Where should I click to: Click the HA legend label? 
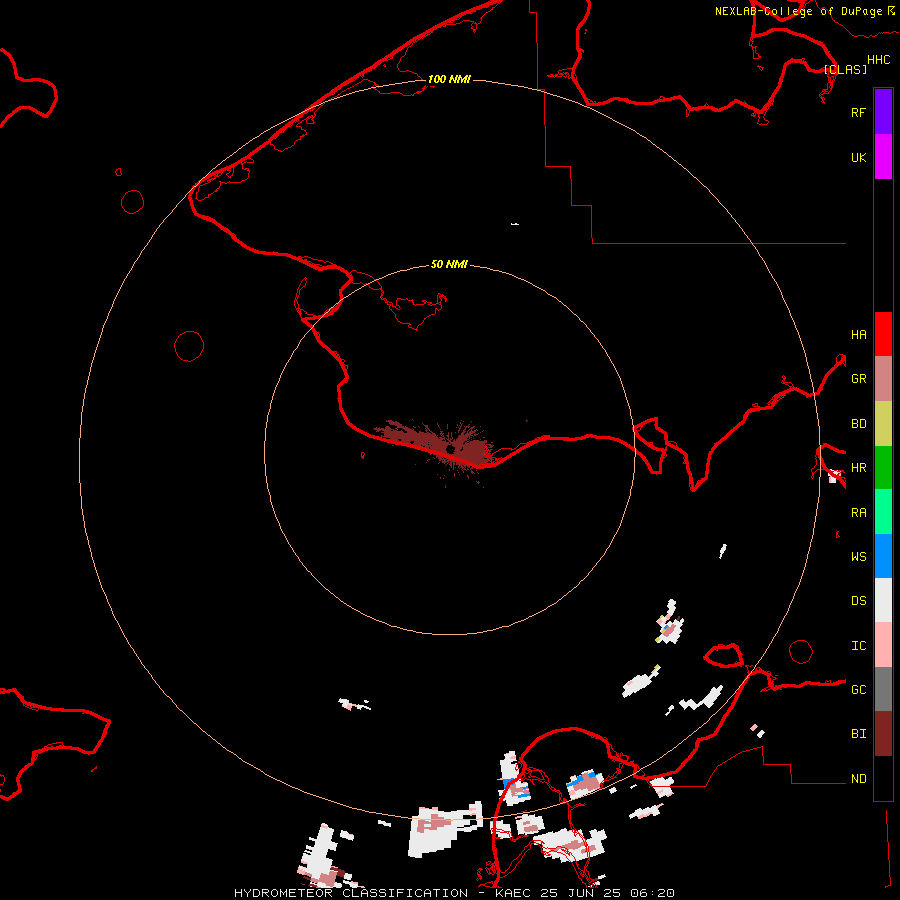pos(858,335)
